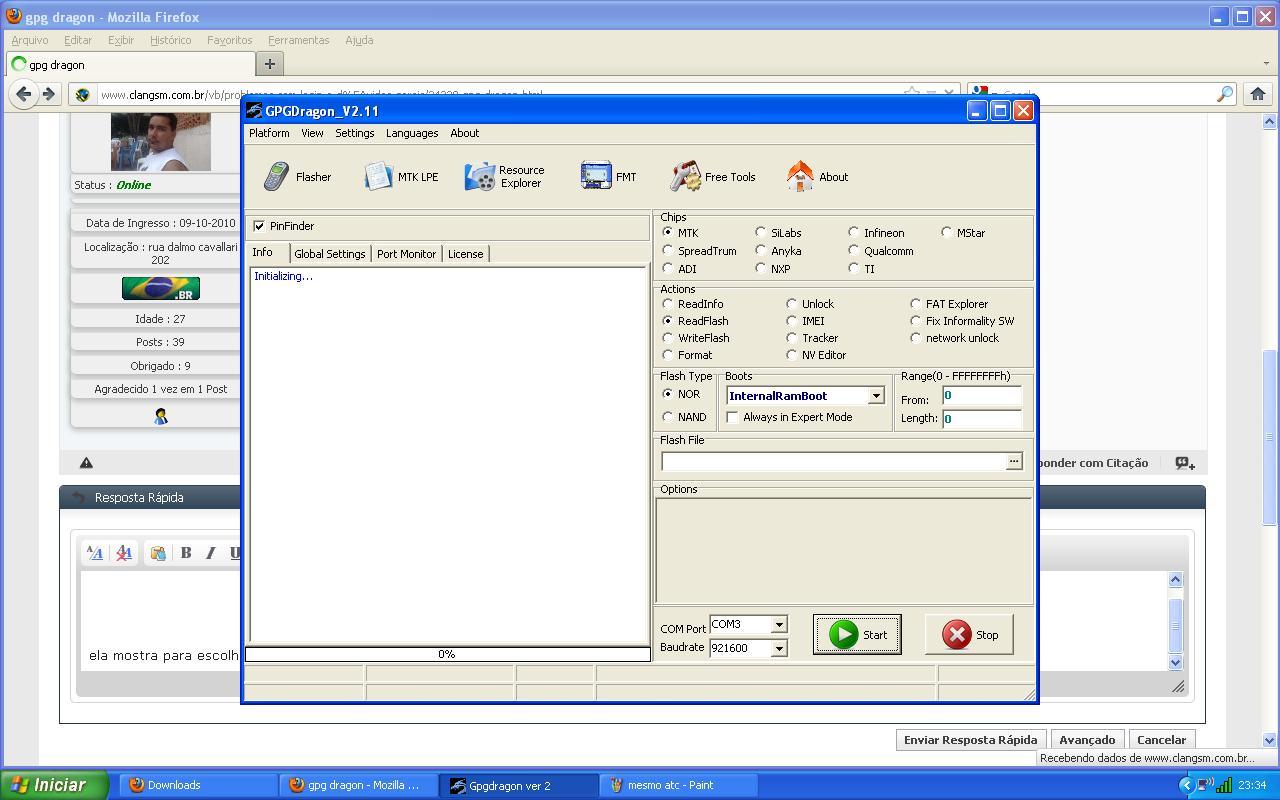Click the user profile figure icon

pos(160,416)
